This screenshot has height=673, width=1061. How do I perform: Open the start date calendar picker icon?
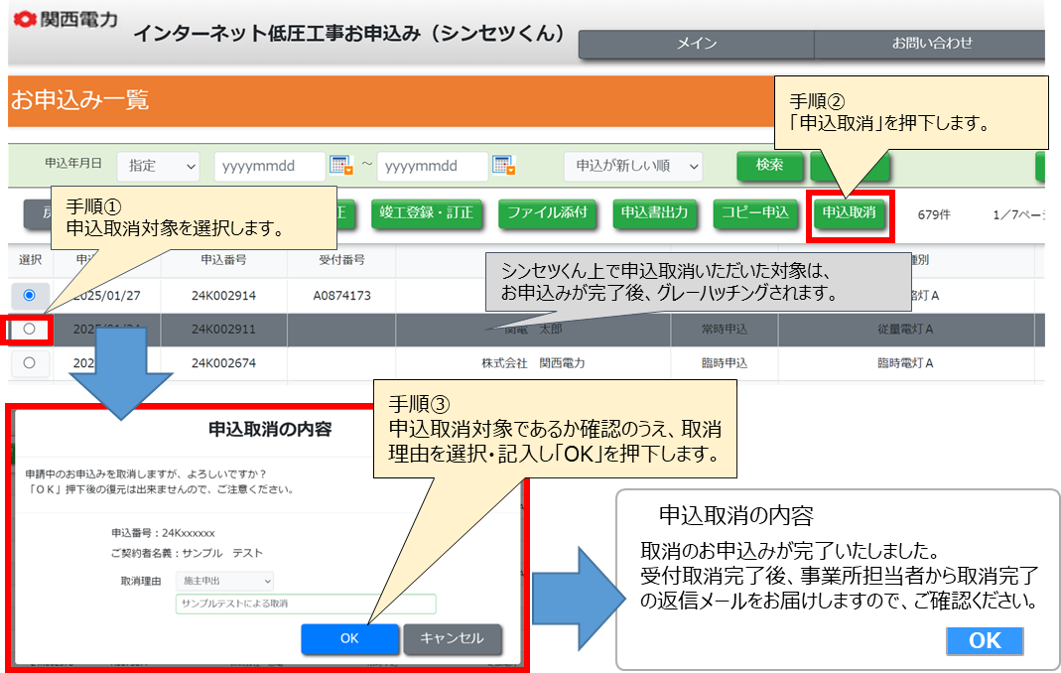341,165
